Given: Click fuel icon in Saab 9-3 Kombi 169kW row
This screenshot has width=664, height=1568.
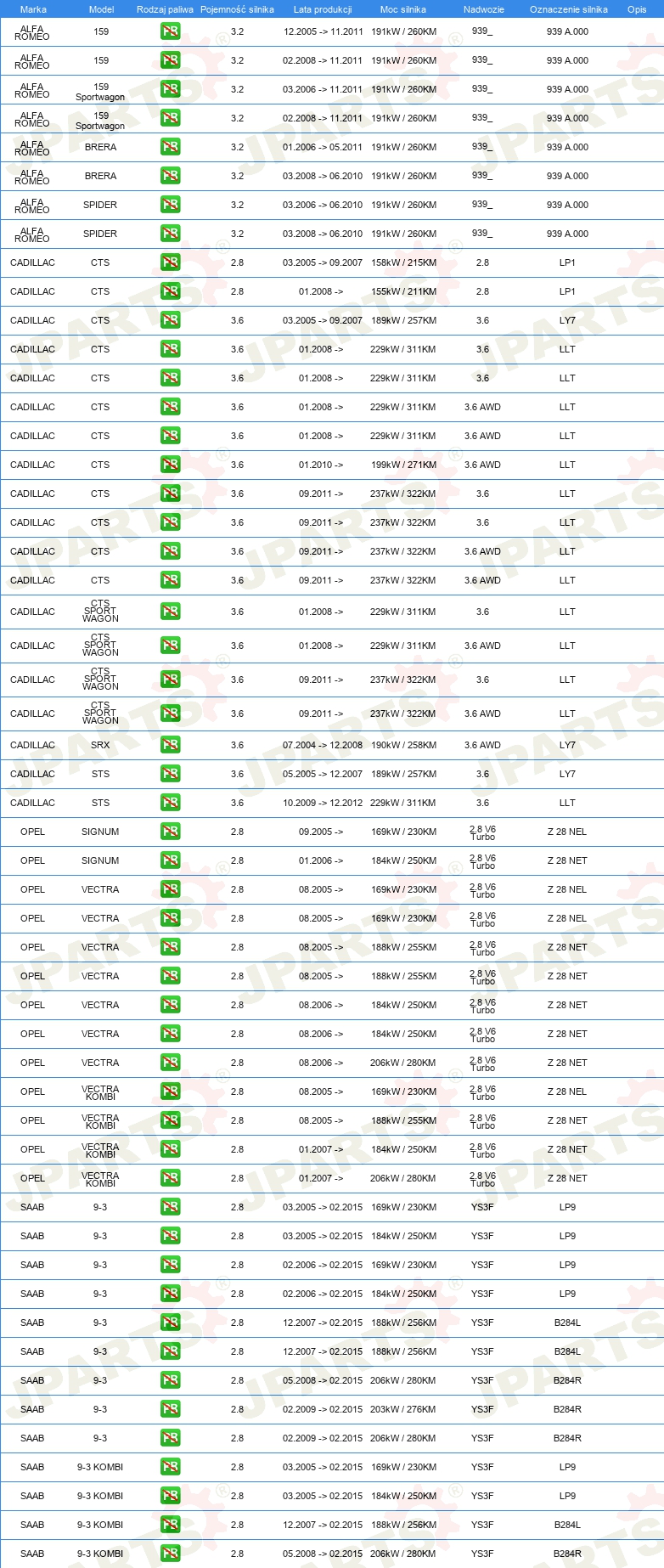Looking at the screenshot, I should [170, 1467].
